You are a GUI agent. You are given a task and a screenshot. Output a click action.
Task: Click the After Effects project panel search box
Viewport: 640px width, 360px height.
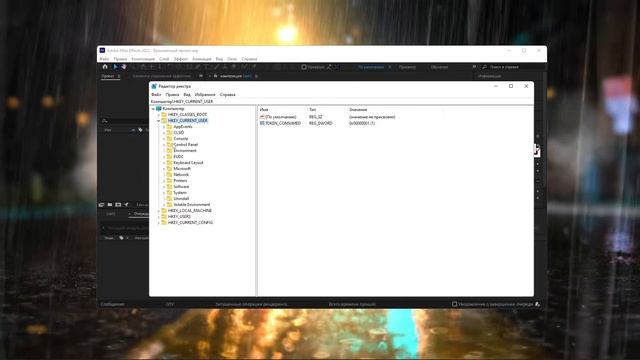pos(124,121)
